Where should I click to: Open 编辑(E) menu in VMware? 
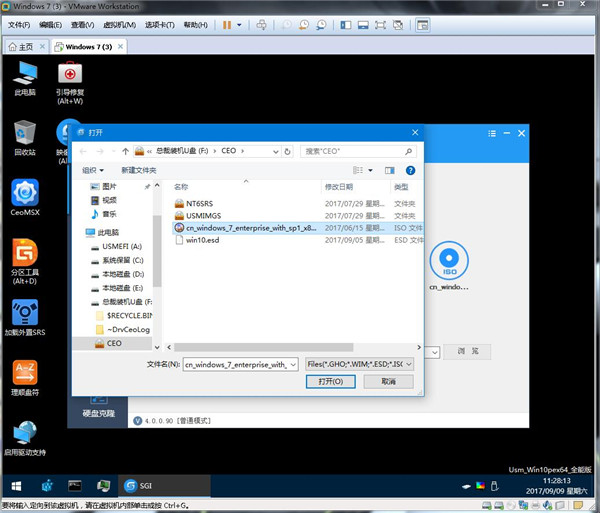point(50,25)
